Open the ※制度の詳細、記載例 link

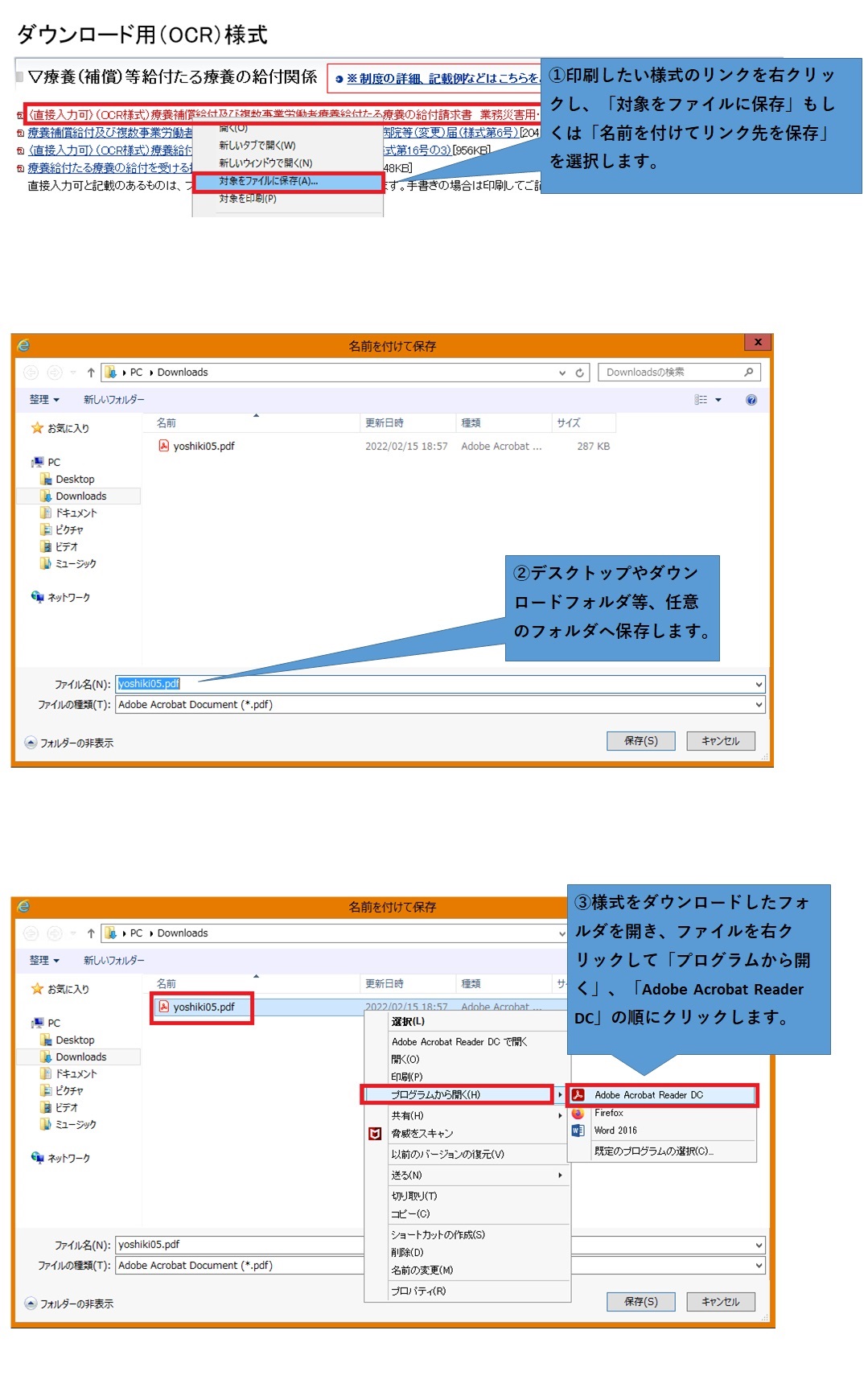point(441,79)
